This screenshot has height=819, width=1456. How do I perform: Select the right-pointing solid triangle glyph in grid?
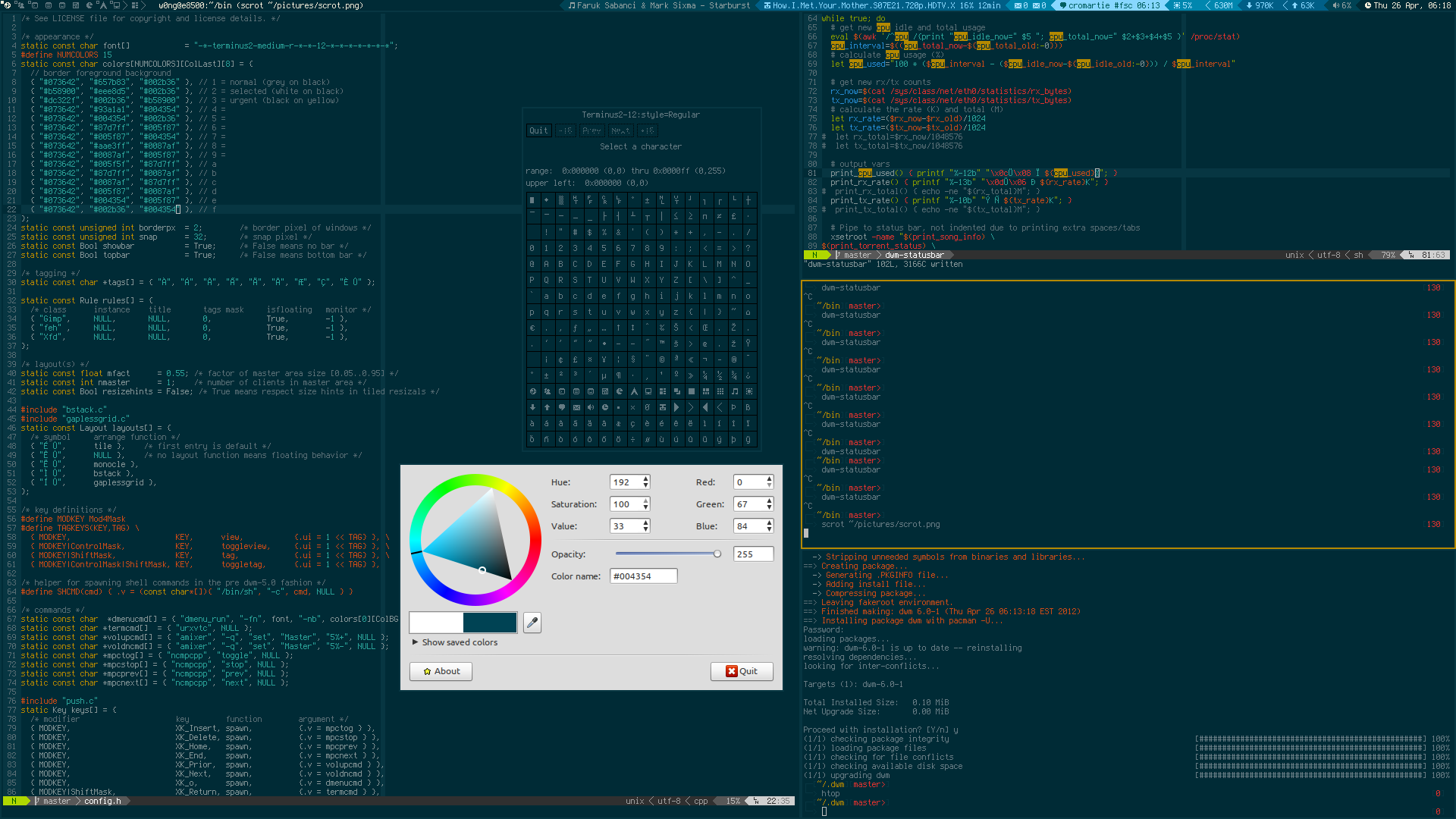coord(676,407)
